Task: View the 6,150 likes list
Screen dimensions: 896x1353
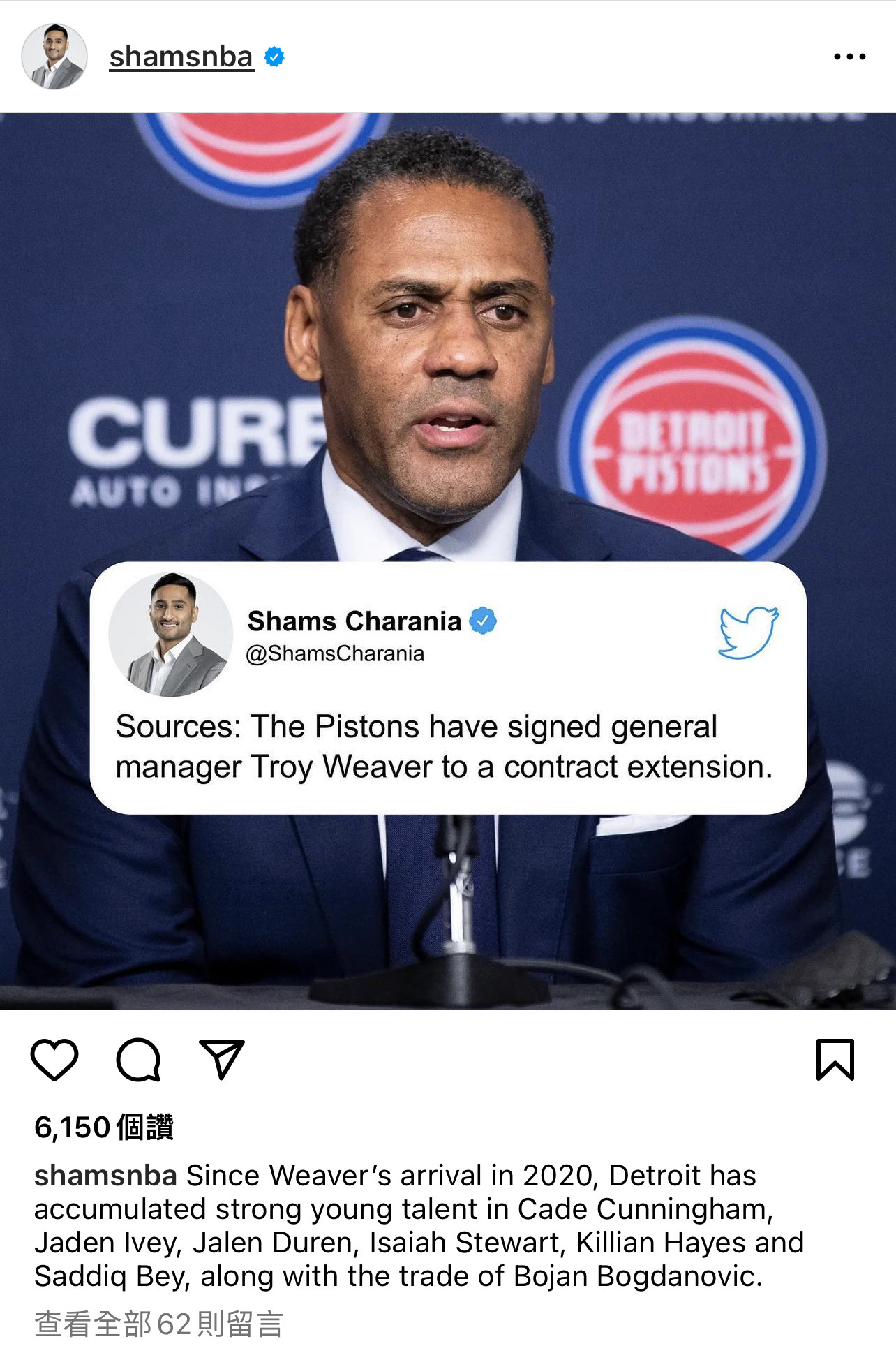Action: [104, 1127]
